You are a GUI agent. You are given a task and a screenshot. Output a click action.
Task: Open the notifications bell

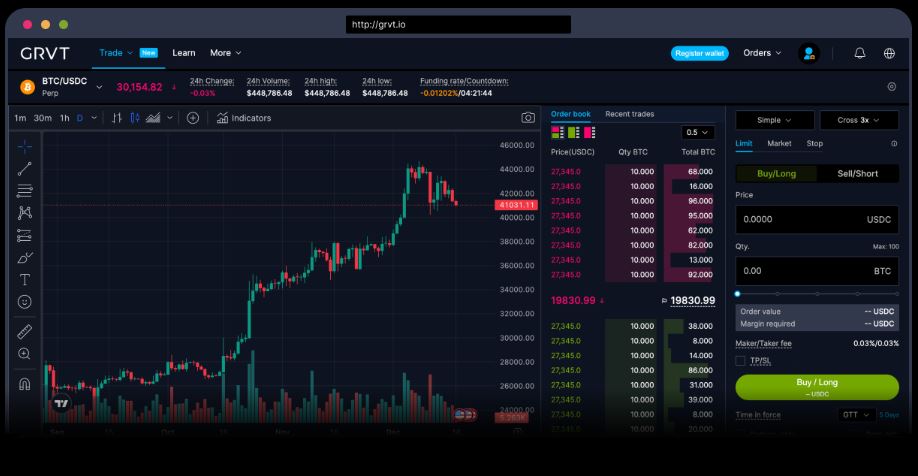tap(859, 53)
